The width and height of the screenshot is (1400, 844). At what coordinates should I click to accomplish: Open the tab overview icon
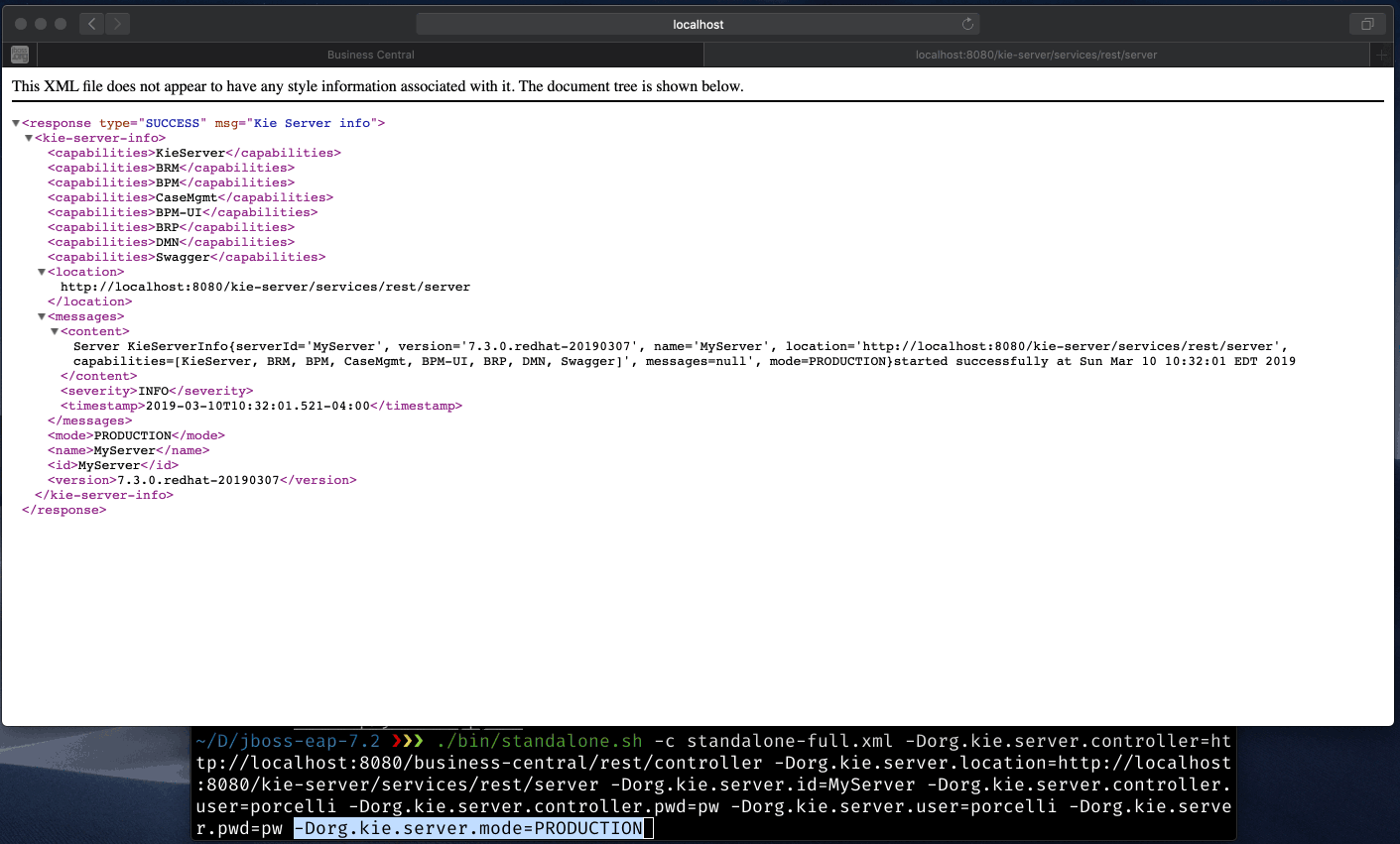pyautogui.click(x=1366, y=24)
